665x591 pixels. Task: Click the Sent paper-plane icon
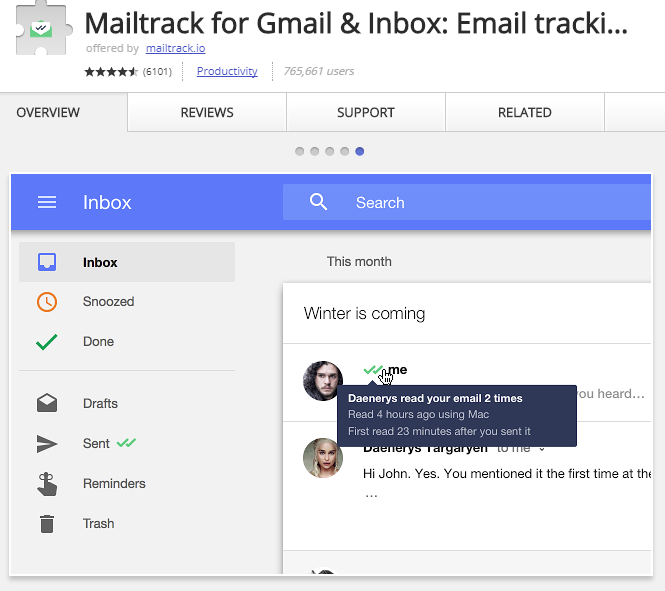[47, 444]
